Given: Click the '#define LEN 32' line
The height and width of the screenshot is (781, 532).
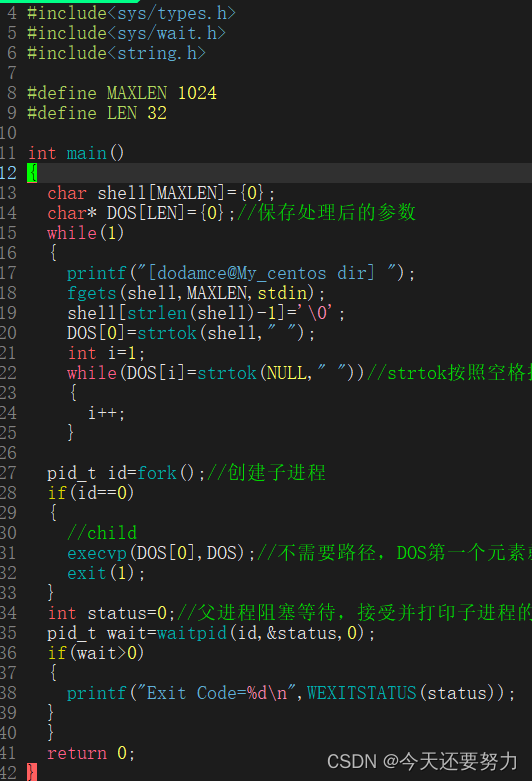Looking at the screenshot, I should (x=97, y=113).
